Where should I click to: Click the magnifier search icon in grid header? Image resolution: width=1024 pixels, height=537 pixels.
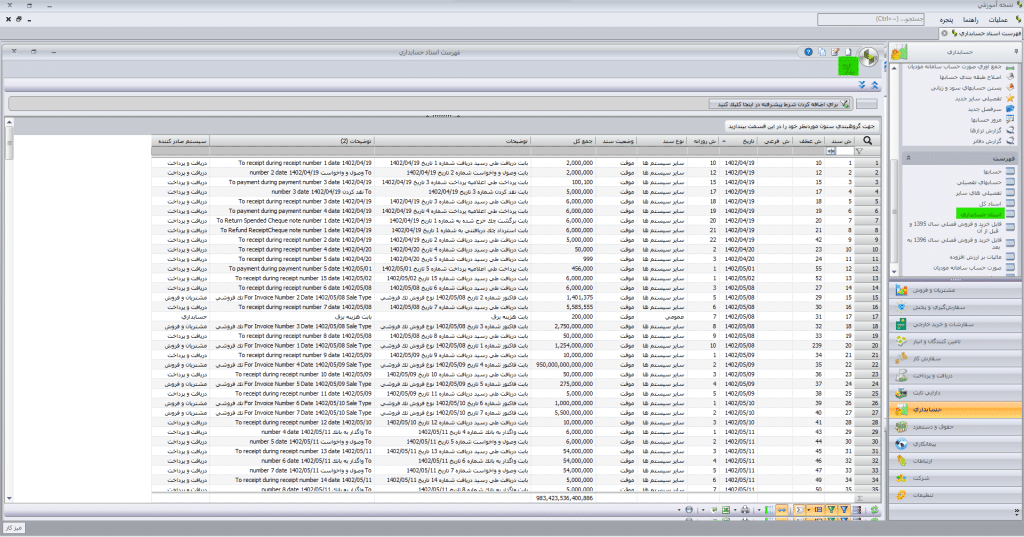click(867, 140)
